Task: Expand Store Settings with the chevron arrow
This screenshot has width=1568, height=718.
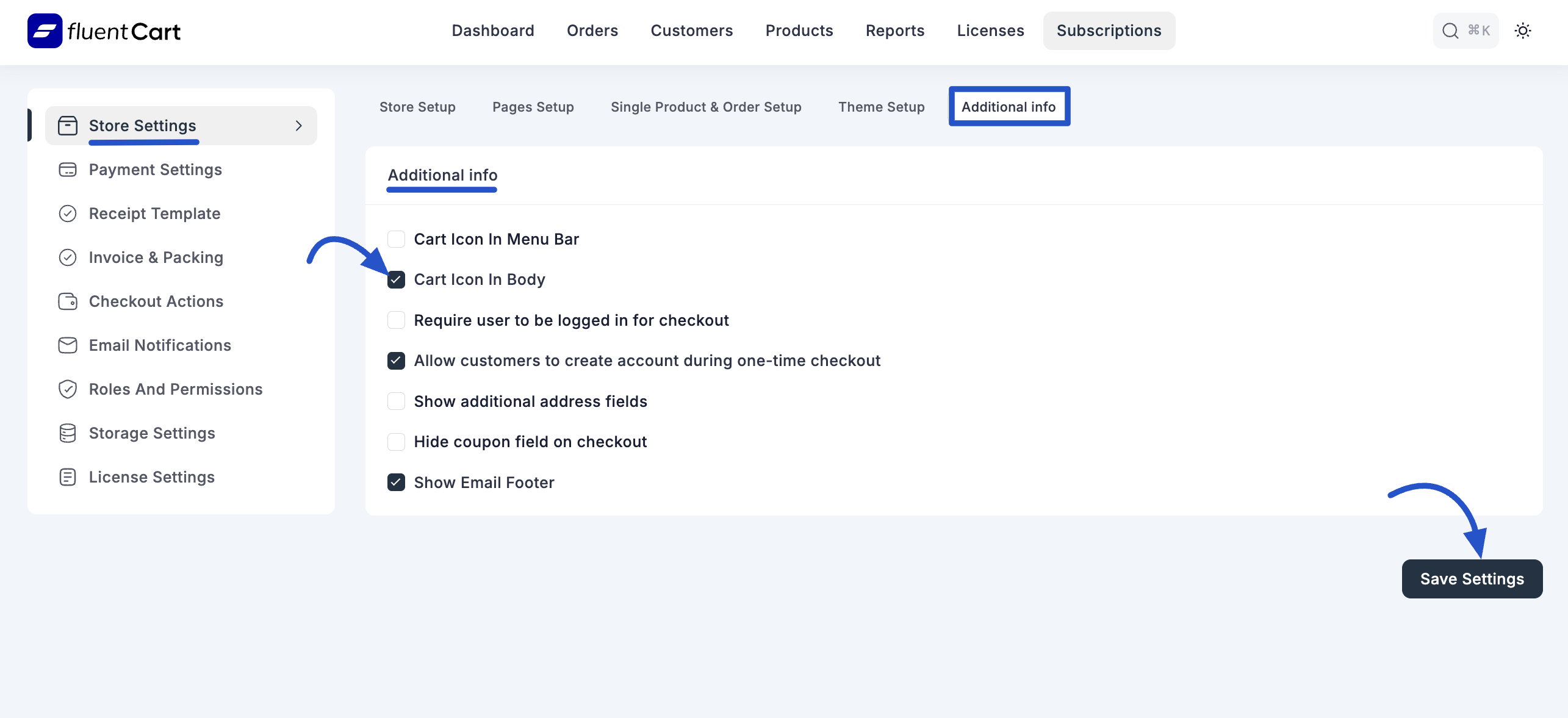Action: (298, 126)
